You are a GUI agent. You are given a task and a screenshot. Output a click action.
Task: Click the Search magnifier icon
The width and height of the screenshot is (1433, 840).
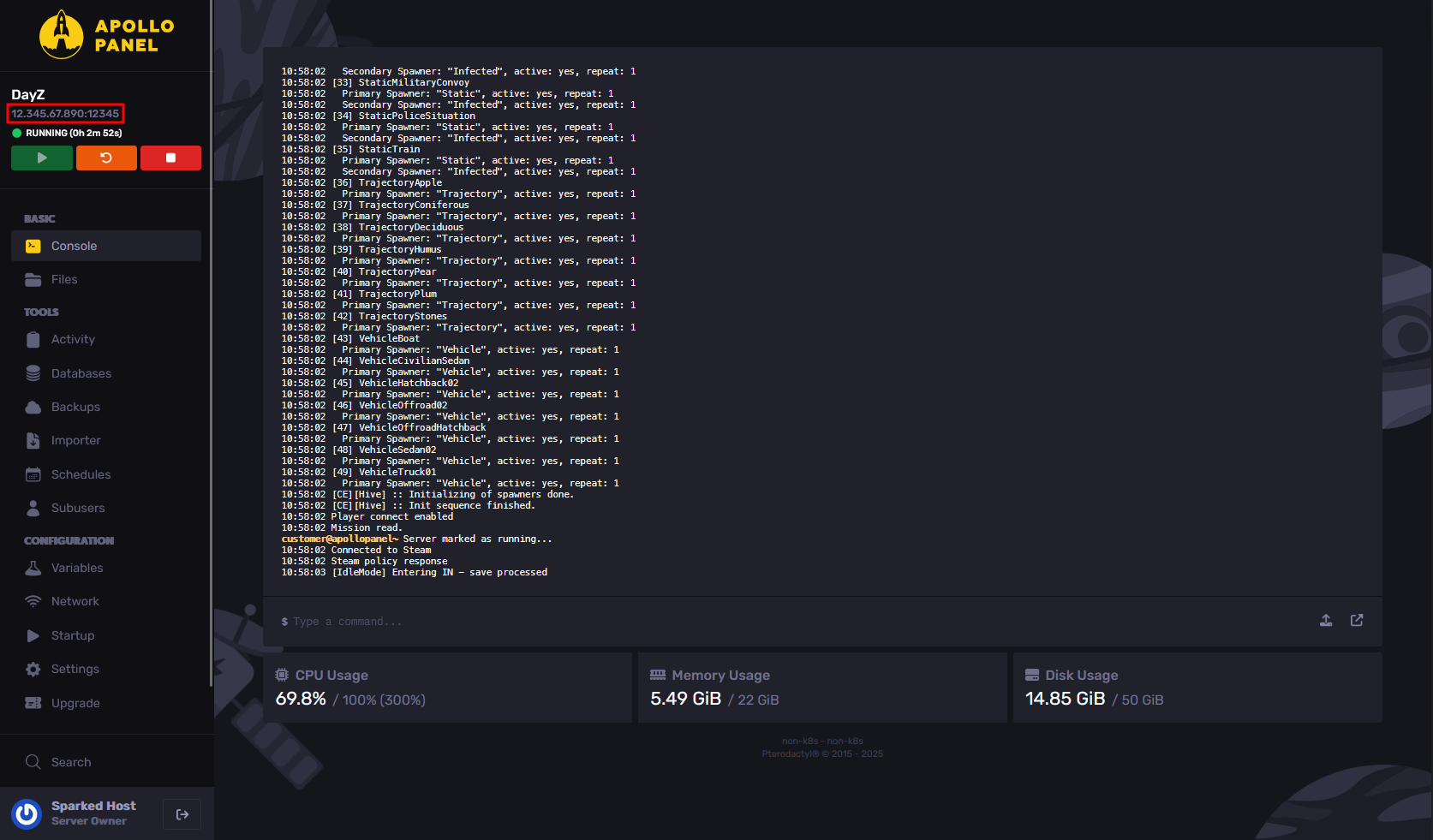tap(33, 762)
